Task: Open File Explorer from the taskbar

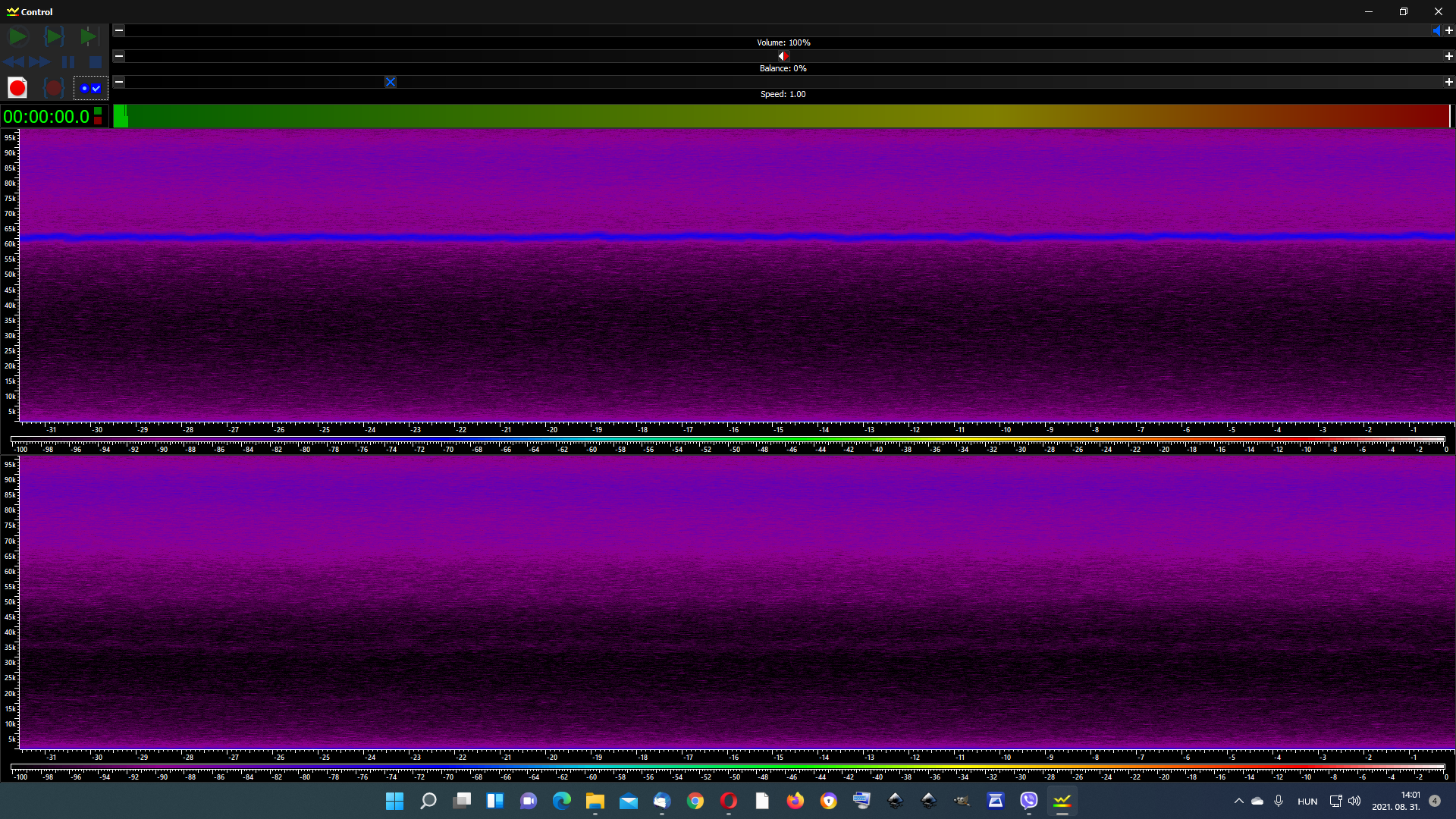Action: coord(595,801)
